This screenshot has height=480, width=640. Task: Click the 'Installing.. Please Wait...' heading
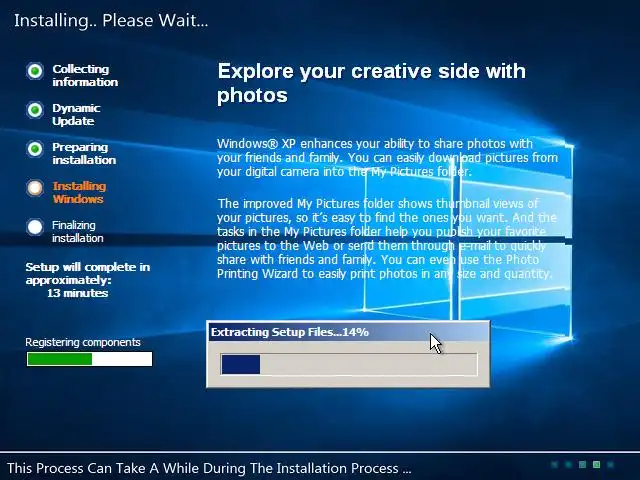tap(111, 20)
